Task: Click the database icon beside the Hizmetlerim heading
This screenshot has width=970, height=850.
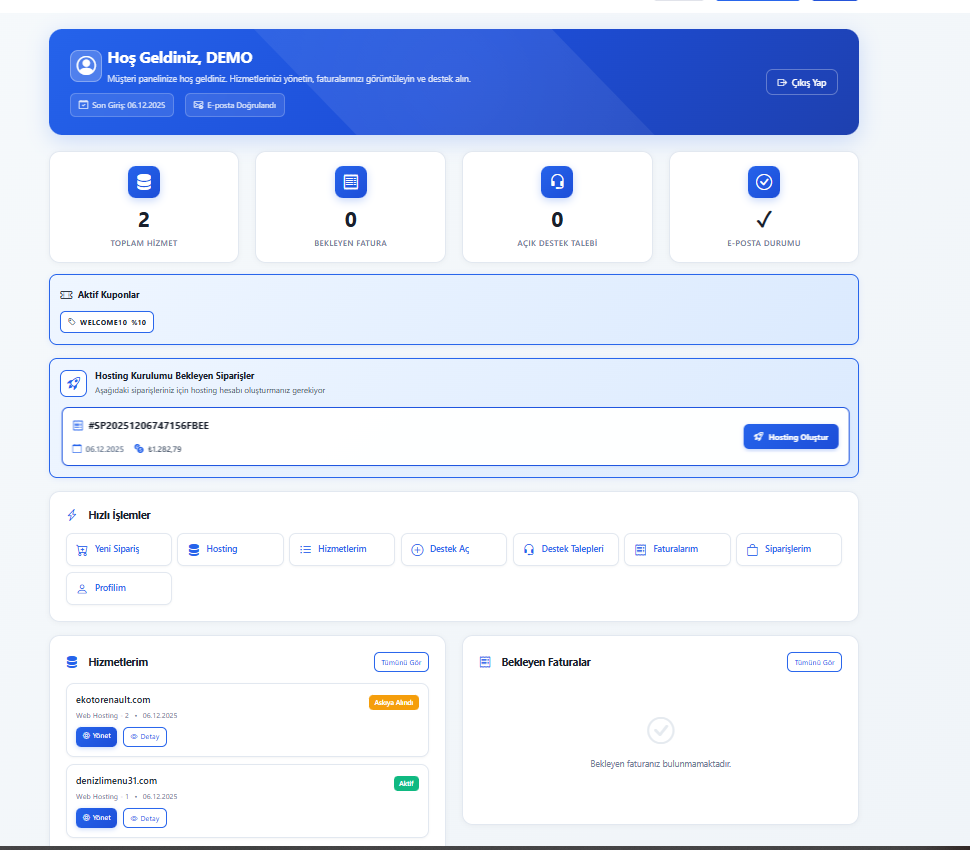Action: click(72, 662)
